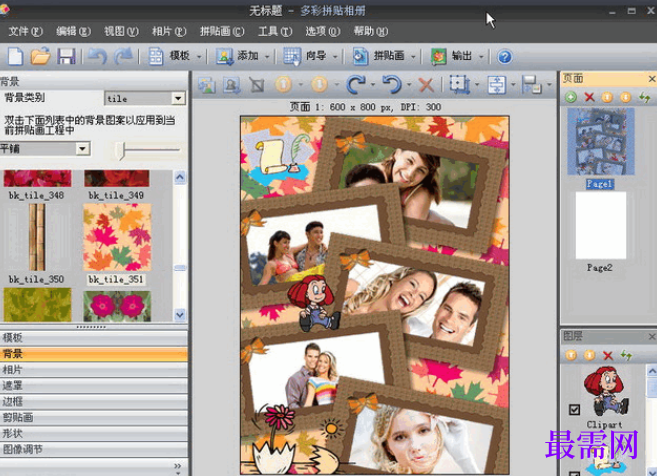Click the layout save icon in canvas toolbar

click(532, 85)
